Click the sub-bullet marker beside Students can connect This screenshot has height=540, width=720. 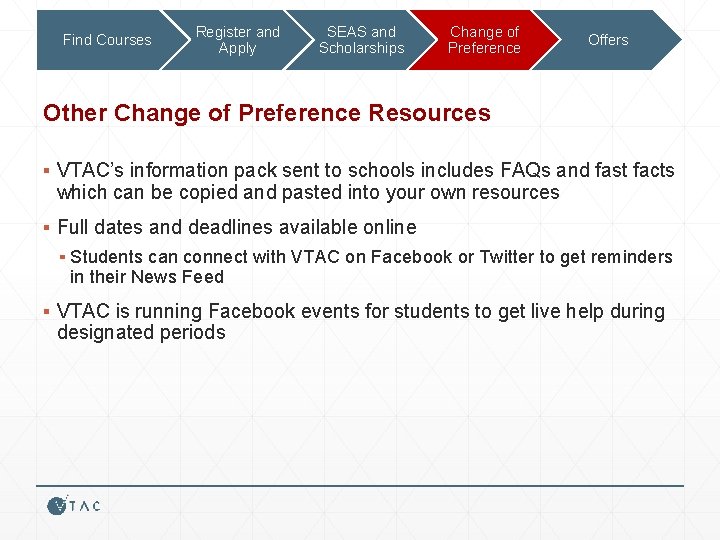(62, 257)
